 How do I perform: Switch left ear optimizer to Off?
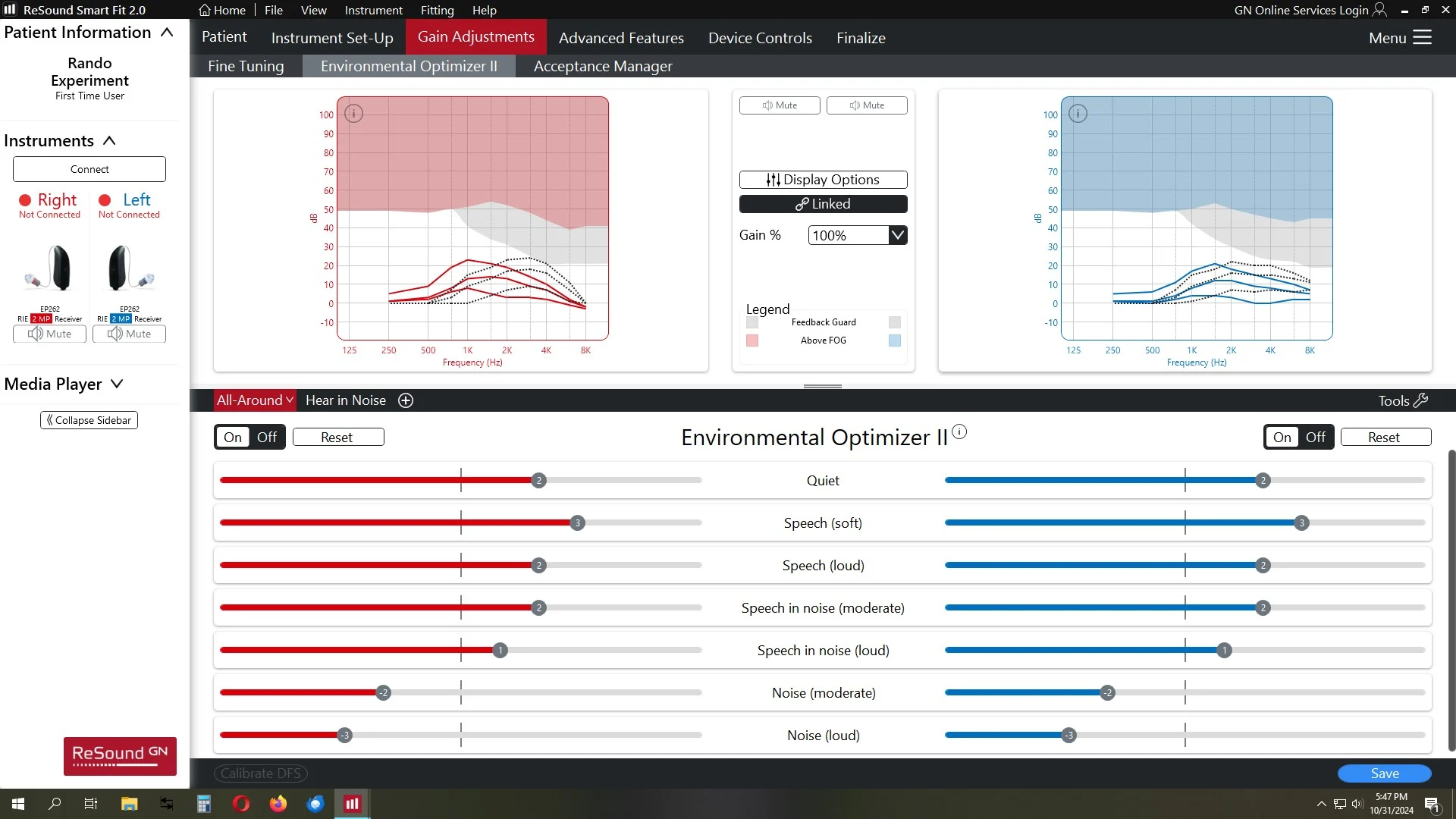(1316, 437)
